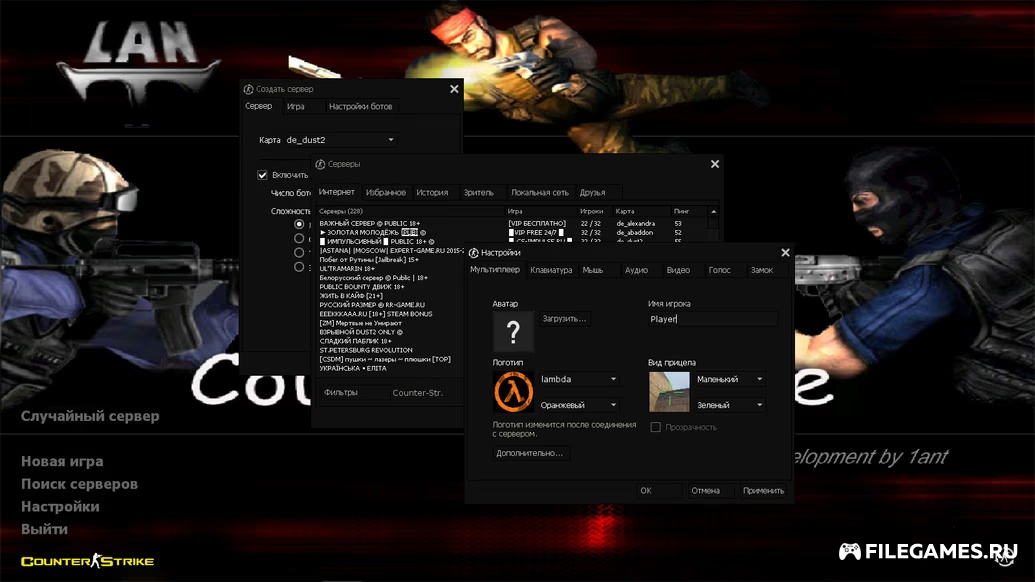Viewport: 1035px width, 582px height.
Task: Open the Маленький crosshair size dropdown
Action: [730, 379]
